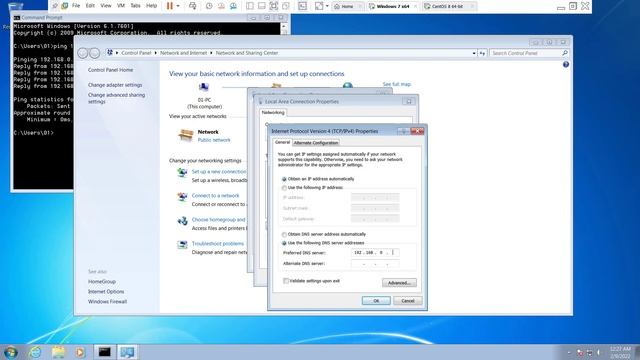Open the snapshot manager icon
The height and width of the screenshot is (360, 640).
(233, 6)
